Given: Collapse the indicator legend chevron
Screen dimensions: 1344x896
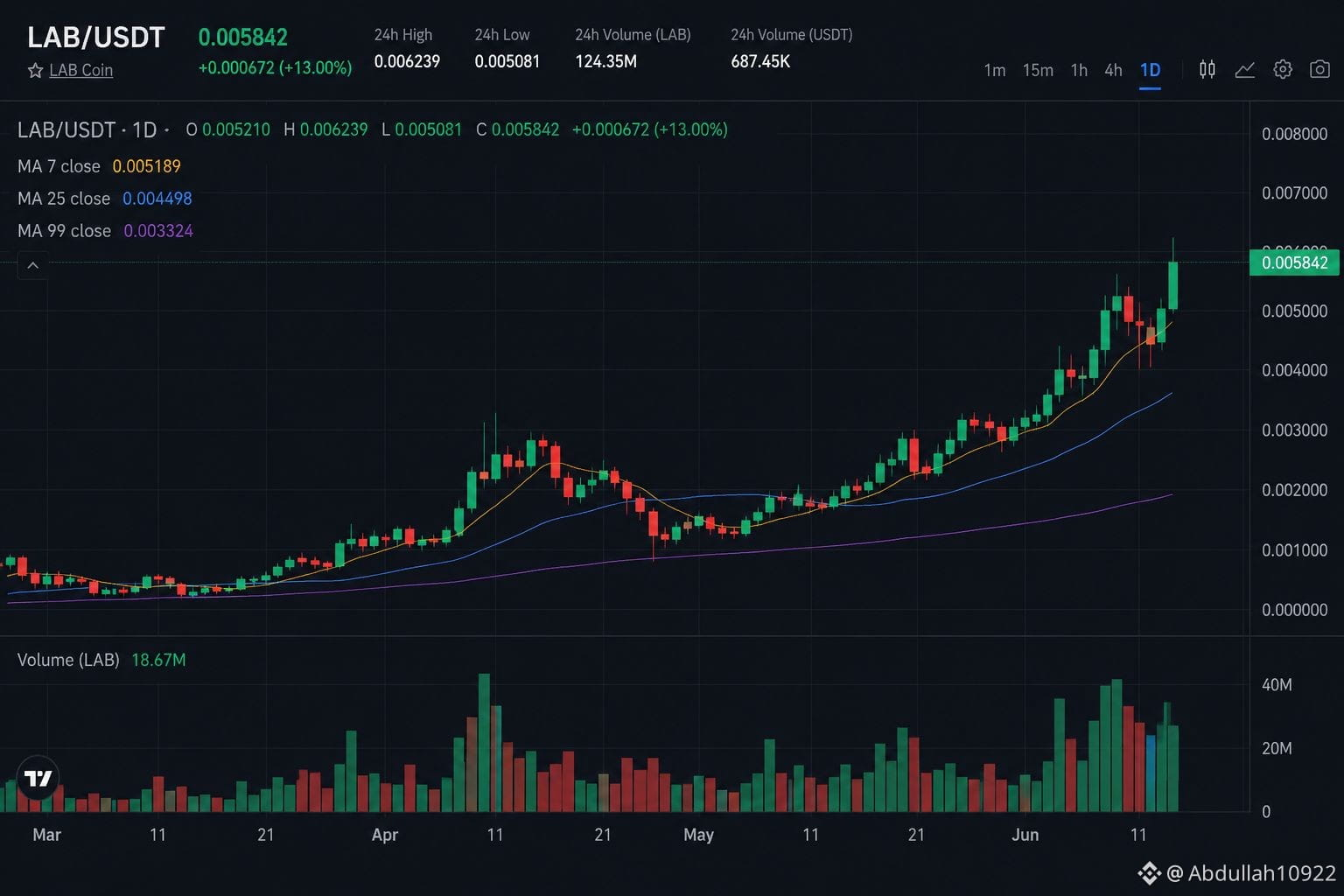Looking at the screenshot, I should [x=32, y=265].
